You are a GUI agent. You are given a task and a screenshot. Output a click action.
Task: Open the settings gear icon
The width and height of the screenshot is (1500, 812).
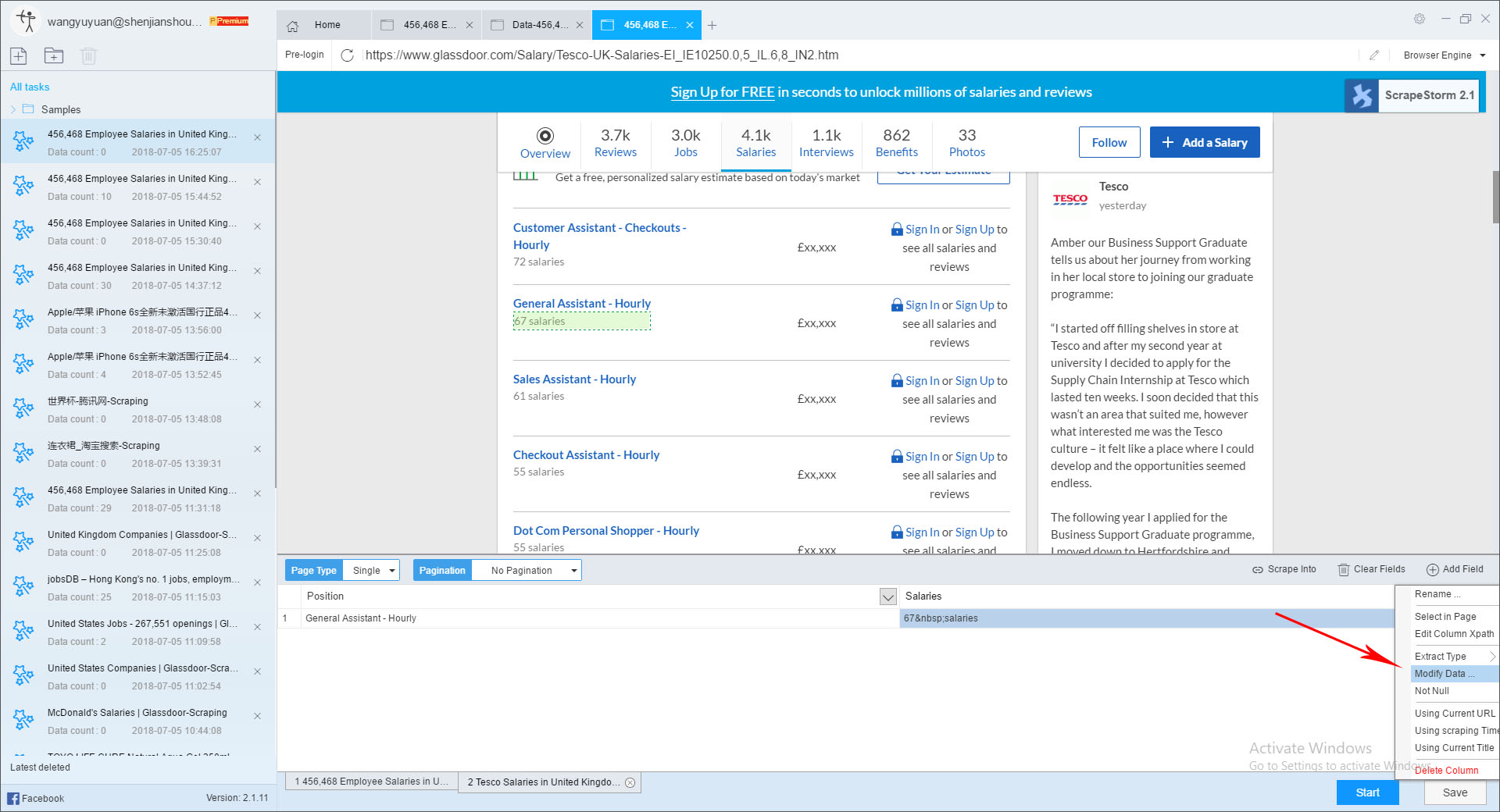[x=1420, y=19]
